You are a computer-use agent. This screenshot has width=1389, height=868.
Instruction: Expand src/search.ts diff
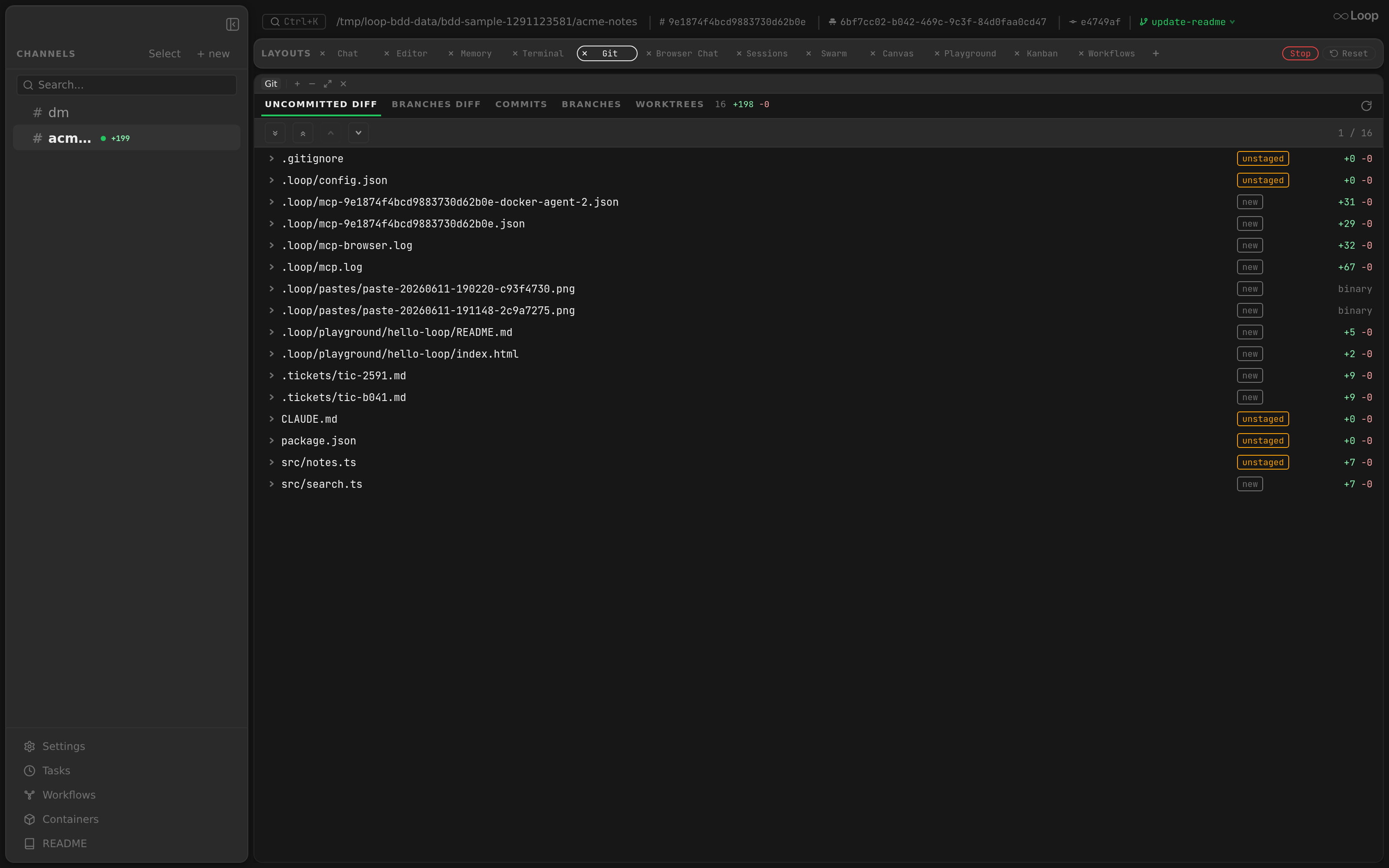pyautogui.click(x=271, y=484)
